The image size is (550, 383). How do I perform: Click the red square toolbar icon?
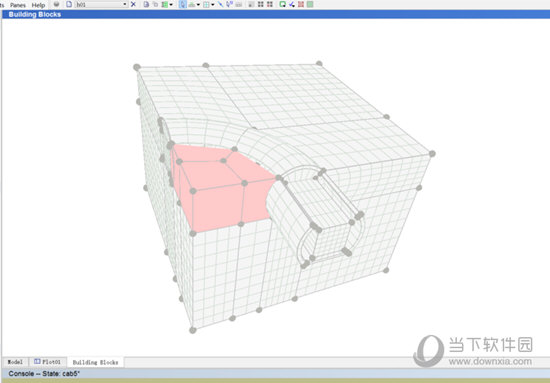click(x=301, y=4)
